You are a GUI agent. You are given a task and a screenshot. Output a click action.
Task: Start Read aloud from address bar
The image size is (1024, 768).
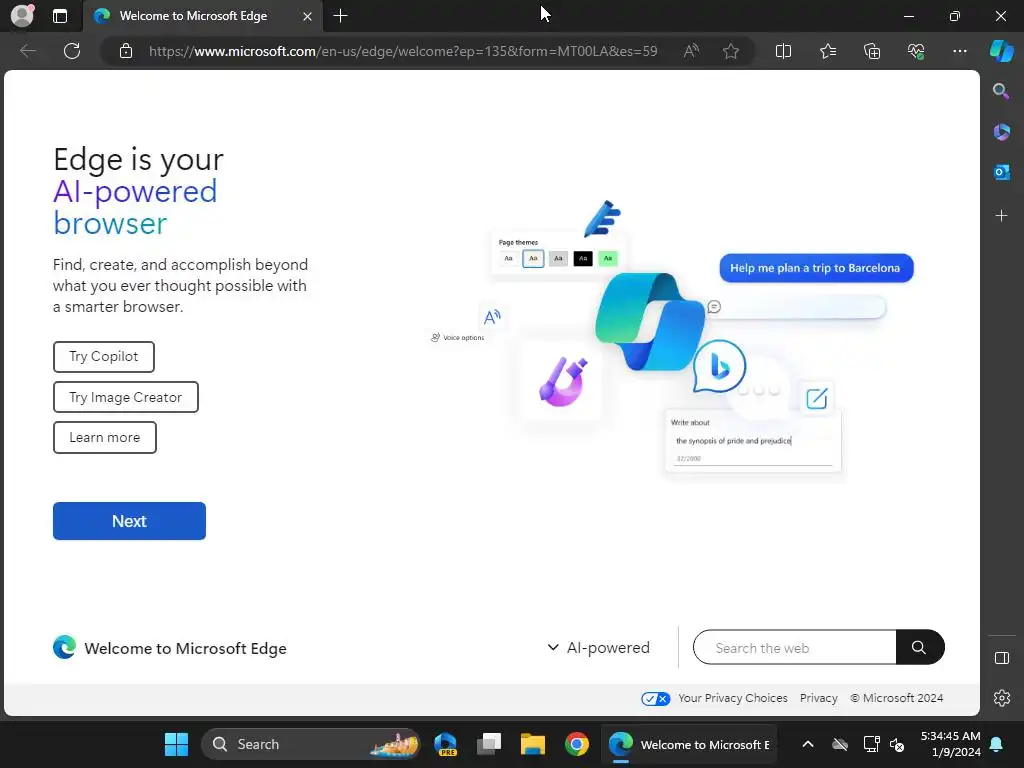(691, 51)
